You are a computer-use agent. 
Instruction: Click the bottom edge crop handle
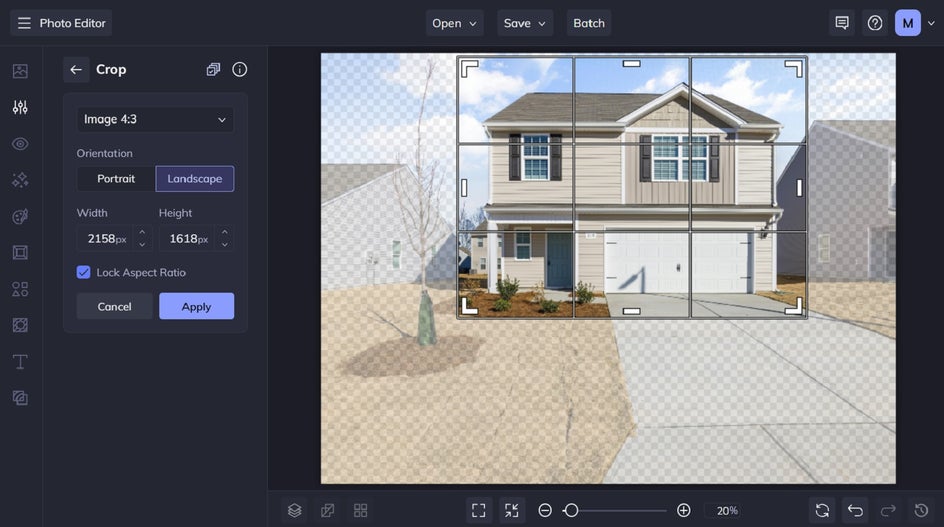click(x=631, y=311)
